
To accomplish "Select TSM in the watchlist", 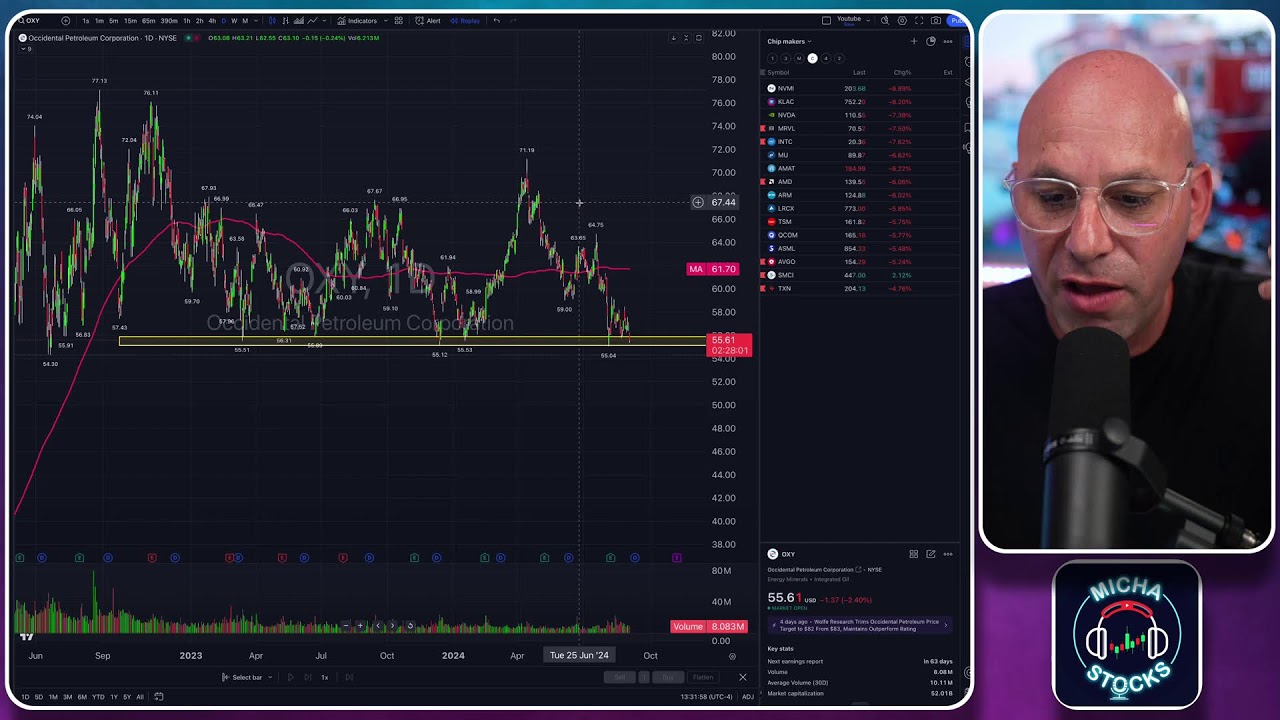I will [860, 222].
